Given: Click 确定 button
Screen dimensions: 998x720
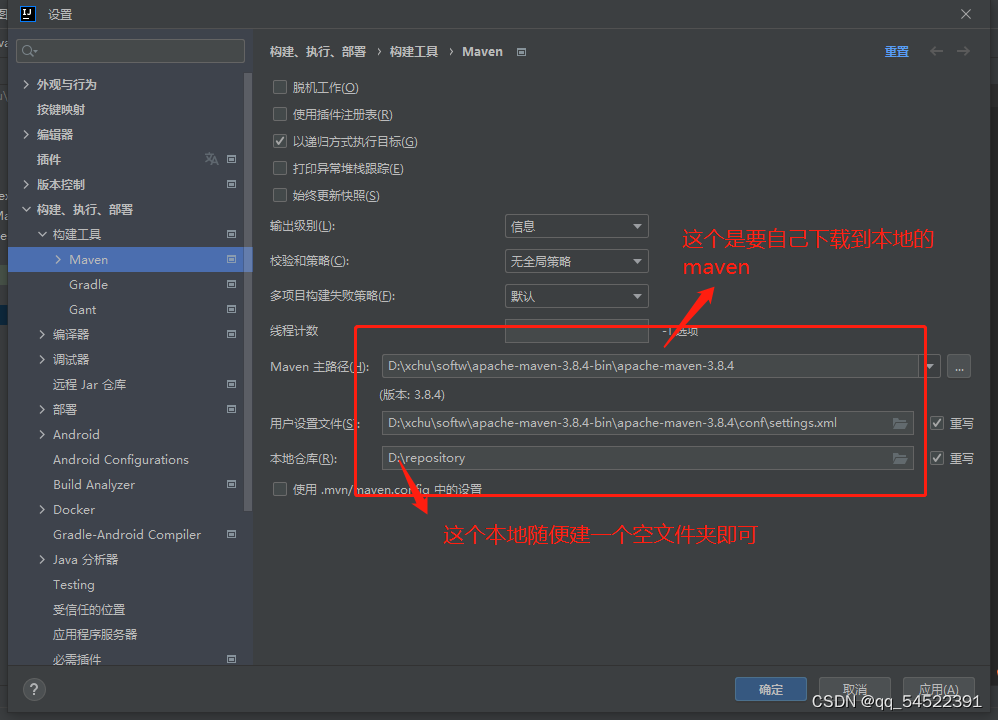Looking at the screenshot, I should 771,689.
